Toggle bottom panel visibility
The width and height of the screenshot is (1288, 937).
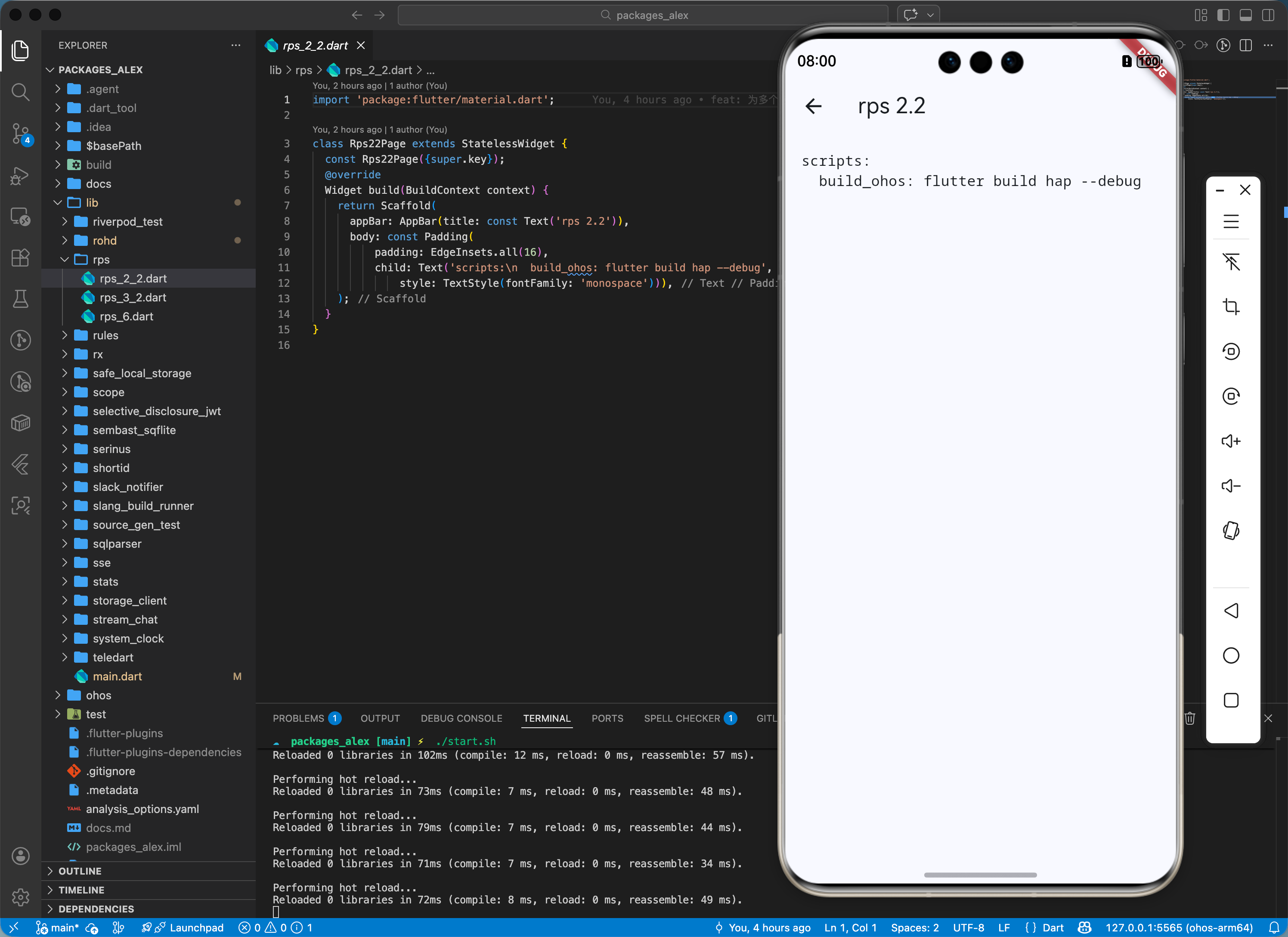(x=1245, y=16)
